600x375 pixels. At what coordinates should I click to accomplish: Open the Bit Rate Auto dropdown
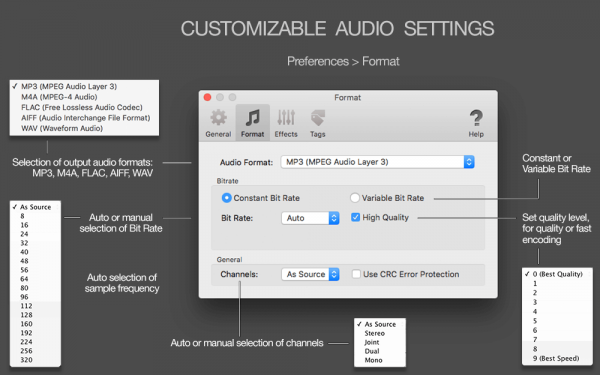(310, 218)
